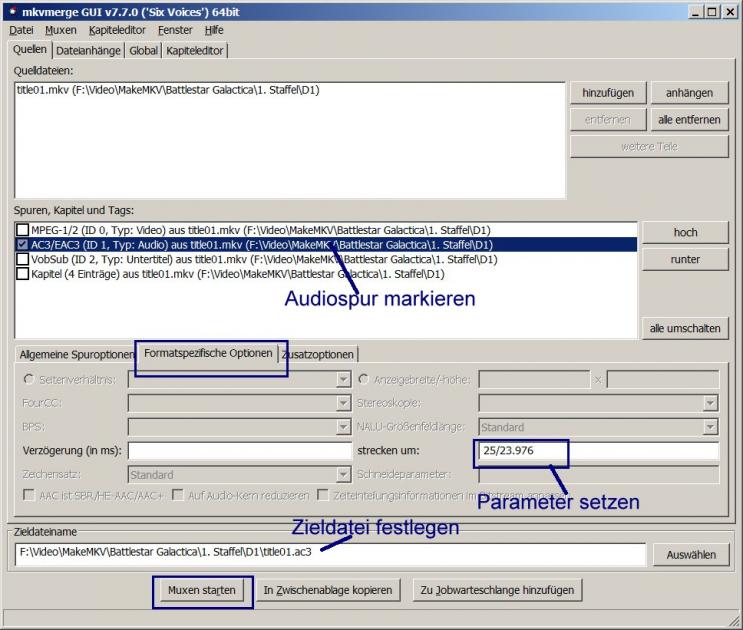Select the VobSub (ID 2) track row text
Screen dimensions: 743x630
pos(264,260)
